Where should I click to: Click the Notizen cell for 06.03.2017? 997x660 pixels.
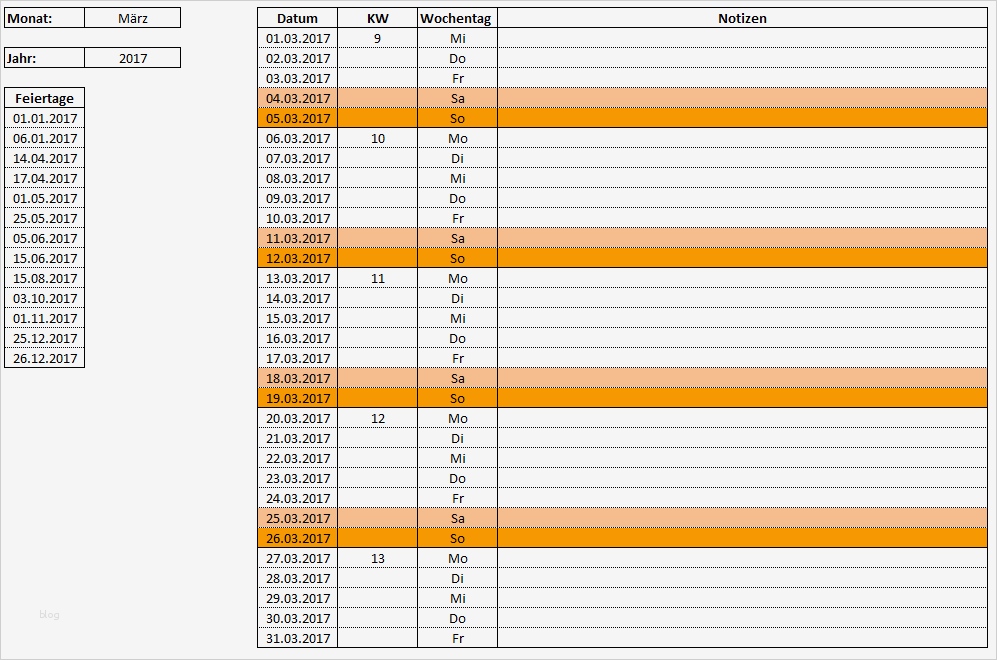tap(742, 138)
